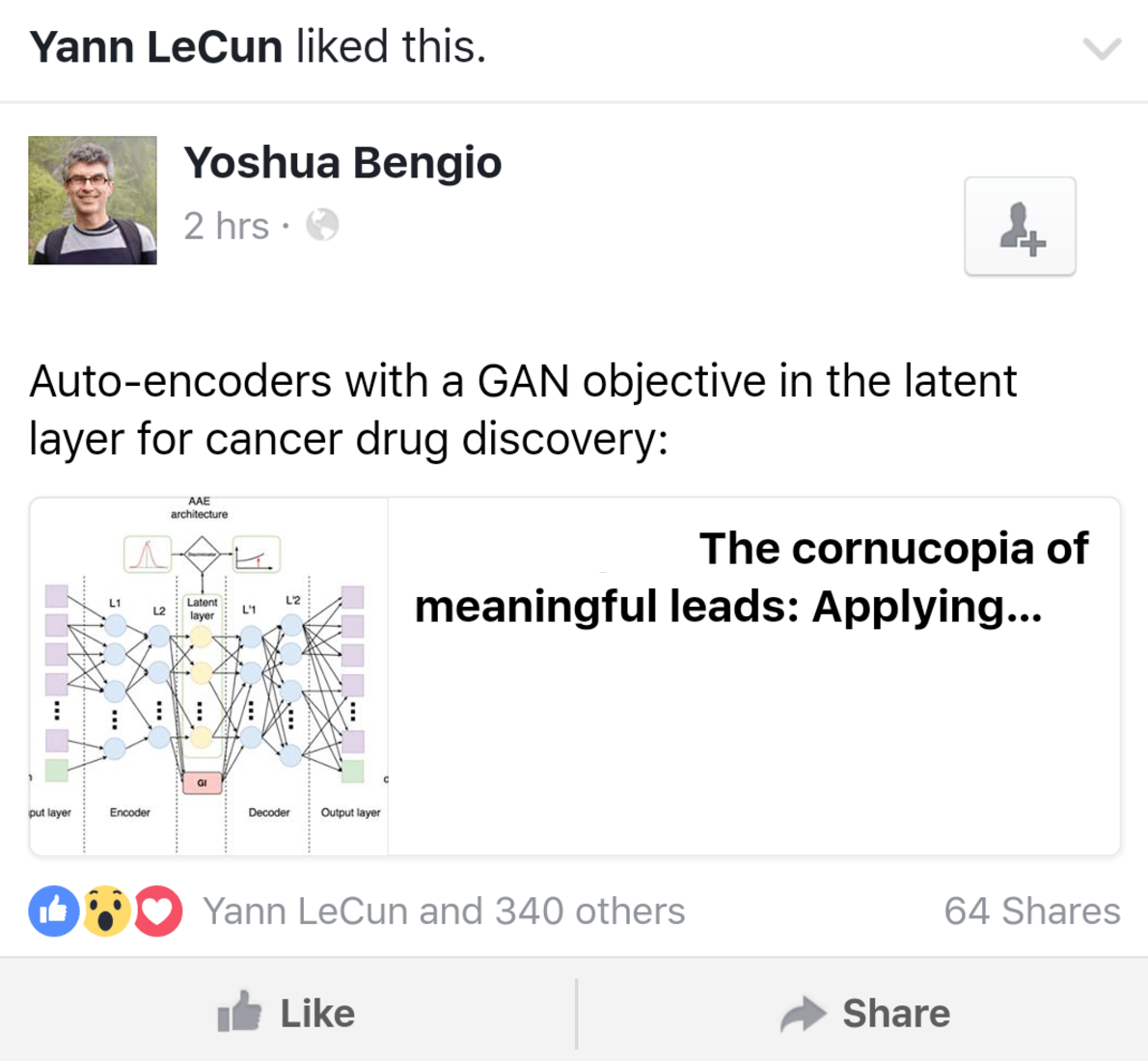Open the AAE architecture diagram thumbnail
Viewport: 1148px width, 1061px height.
[208, 676]
